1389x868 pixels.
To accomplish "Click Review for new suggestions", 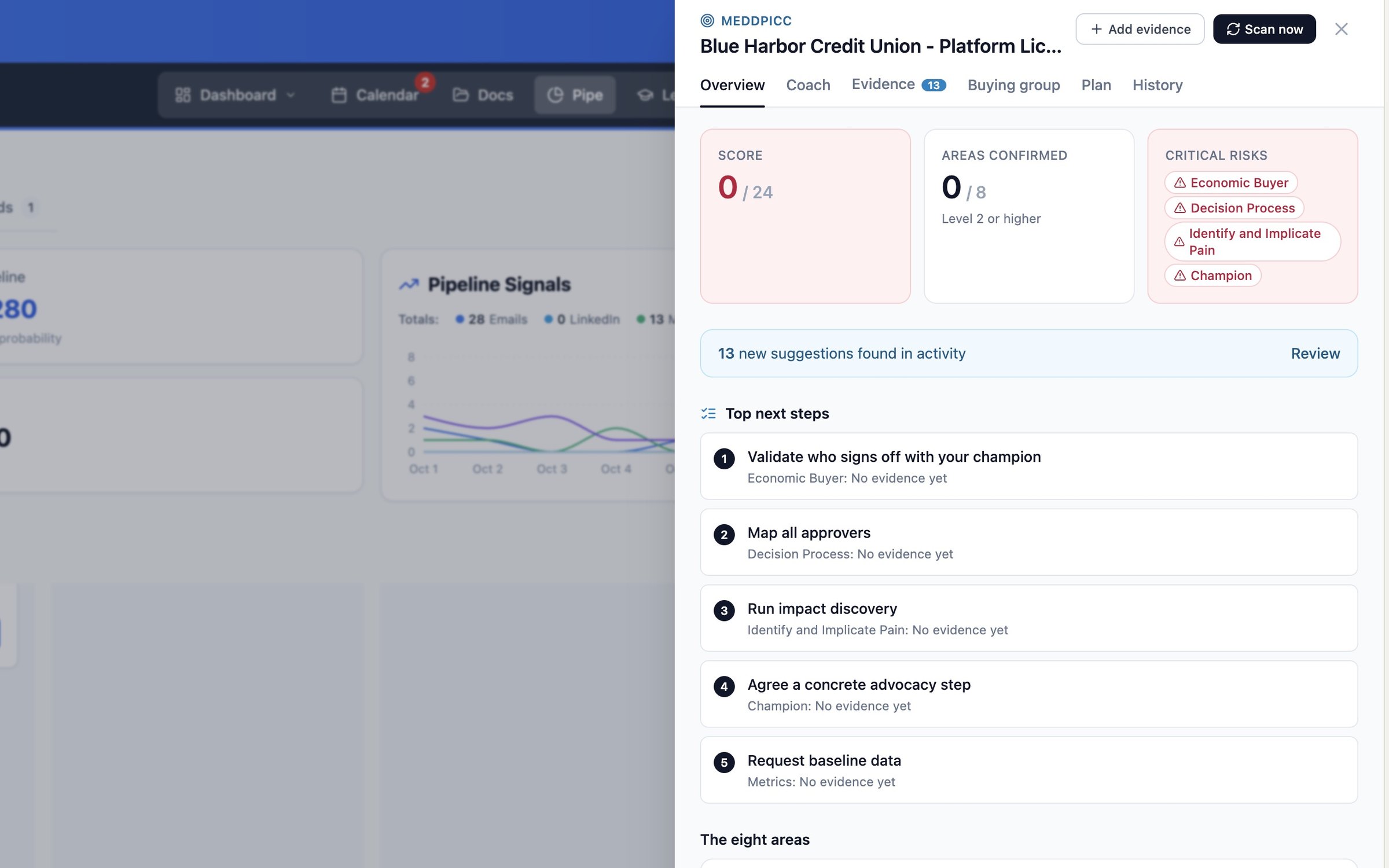I will point(1315,354).
